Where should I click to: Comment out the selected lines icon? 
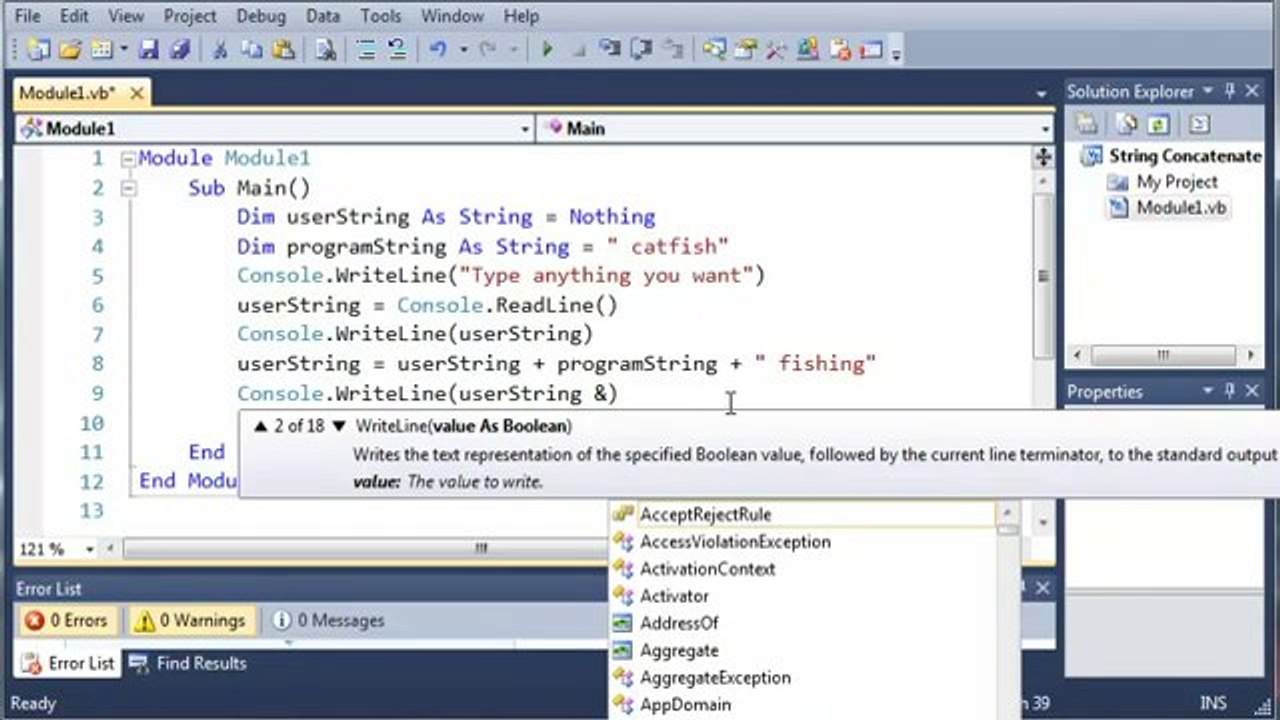[x=367, y=49]
